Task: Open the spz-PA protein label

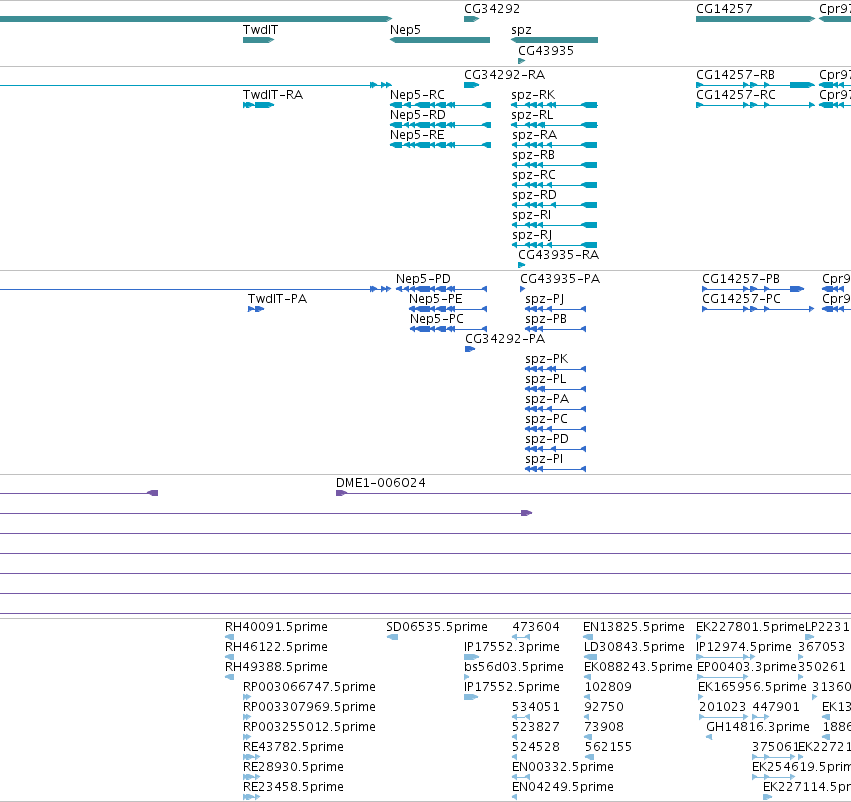Action: [547, 399]
